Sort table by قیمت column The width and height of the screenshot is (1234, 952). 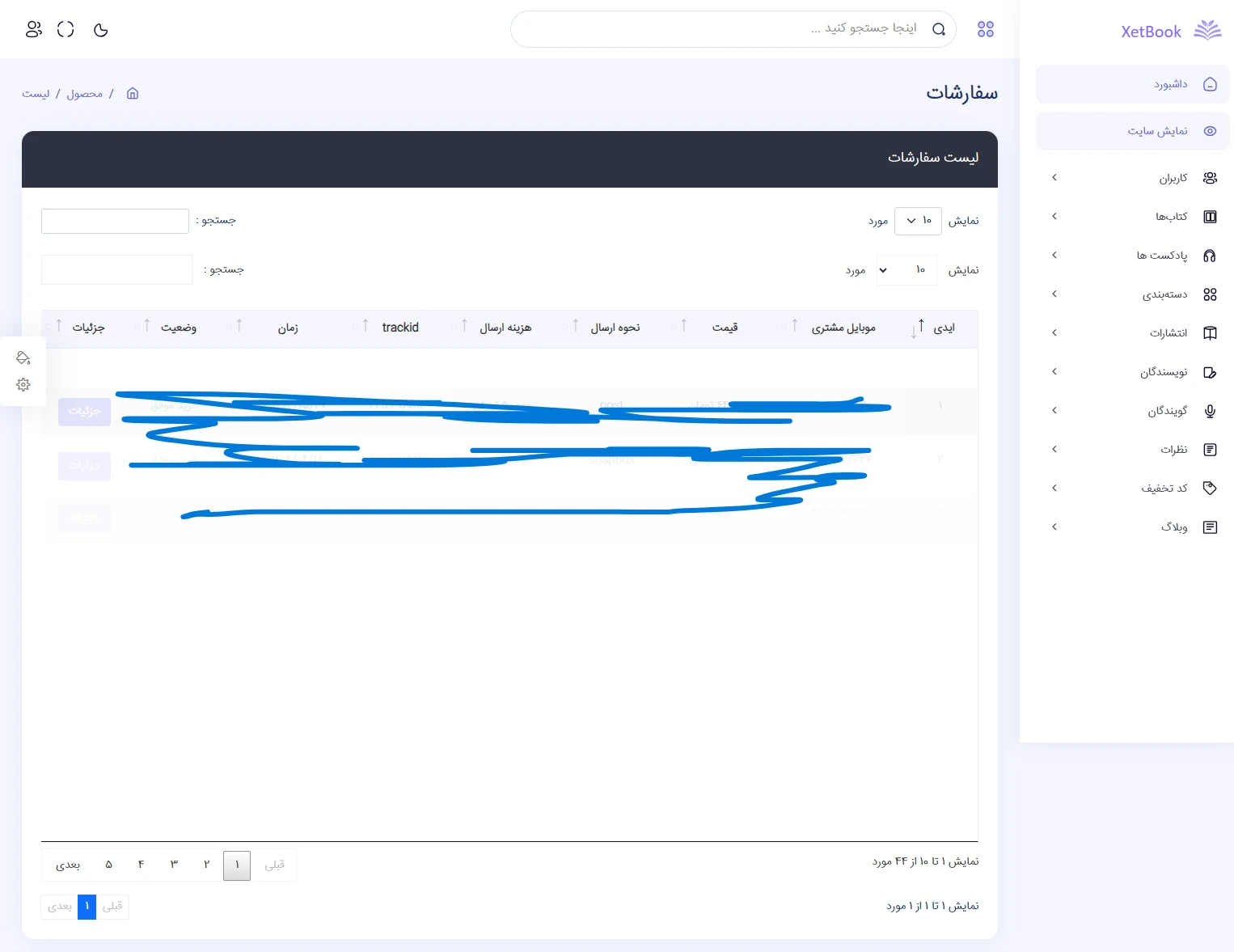coord(725,328)
